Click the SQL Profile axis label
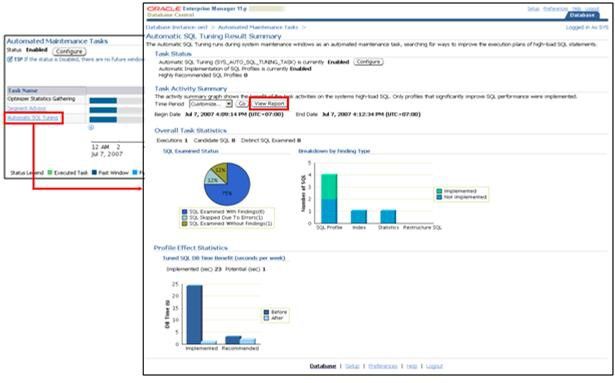Screen dimensions: 615x383 pos(329,228)
